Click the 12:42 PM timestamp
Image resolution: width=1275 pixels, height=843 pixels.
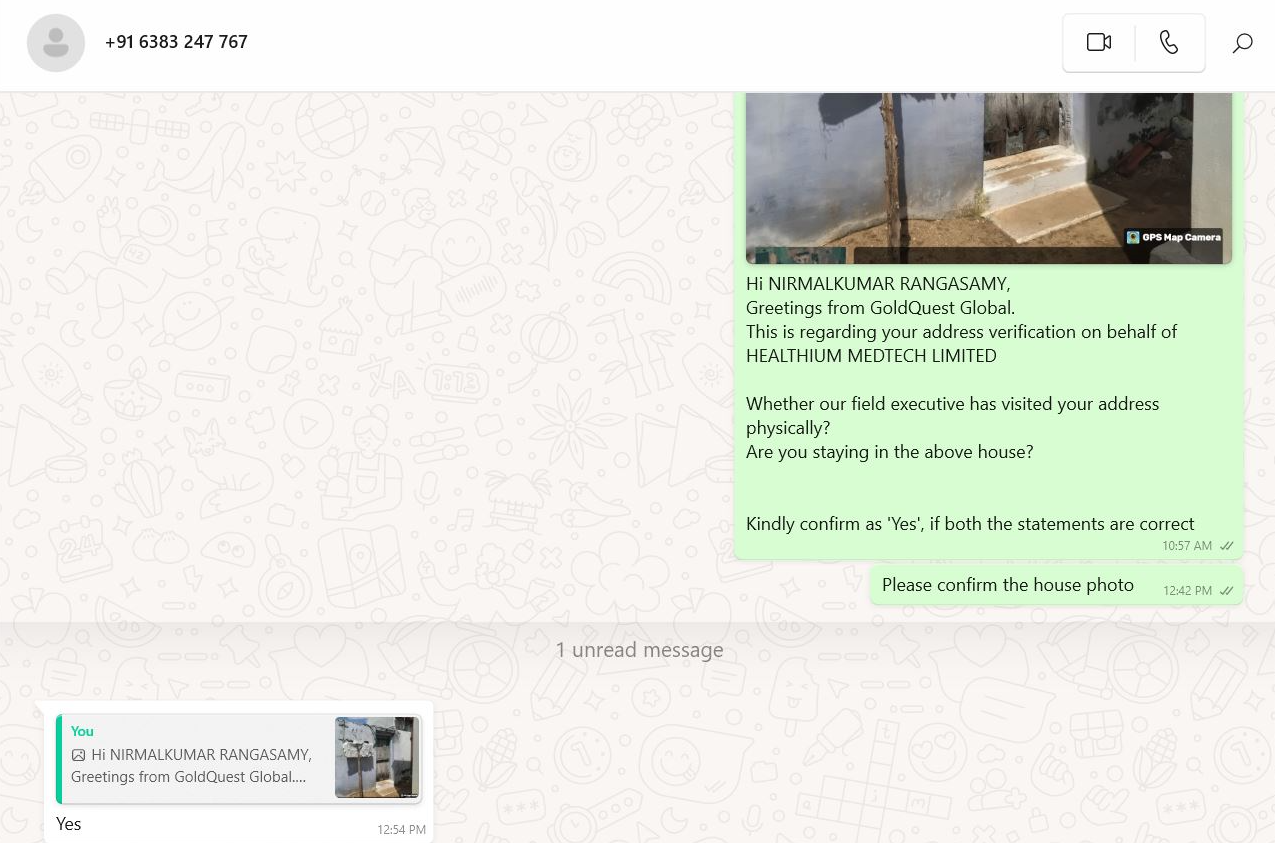pos(1187,591)
